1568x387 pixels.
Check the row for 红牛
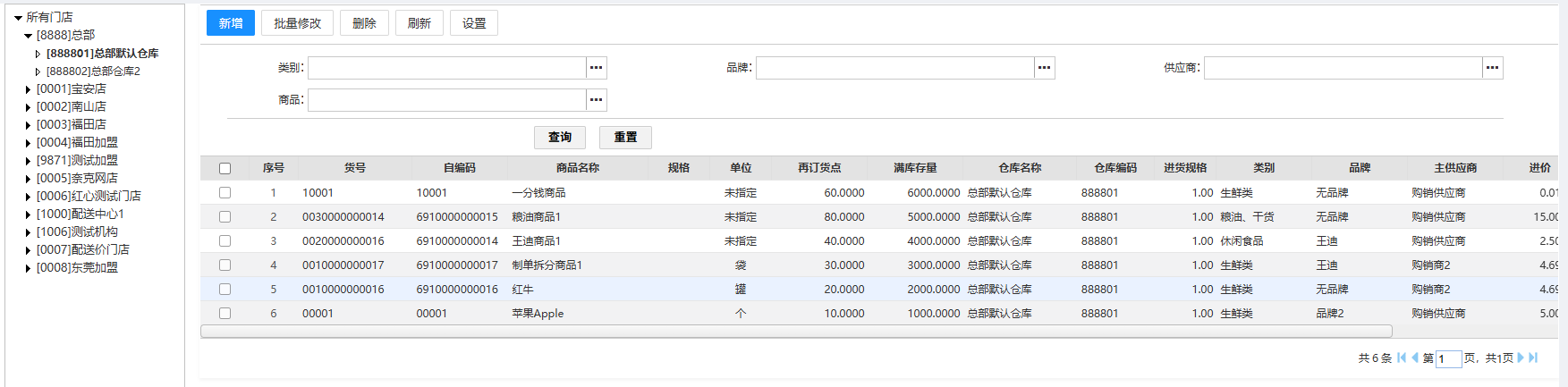tap(225, 289)
